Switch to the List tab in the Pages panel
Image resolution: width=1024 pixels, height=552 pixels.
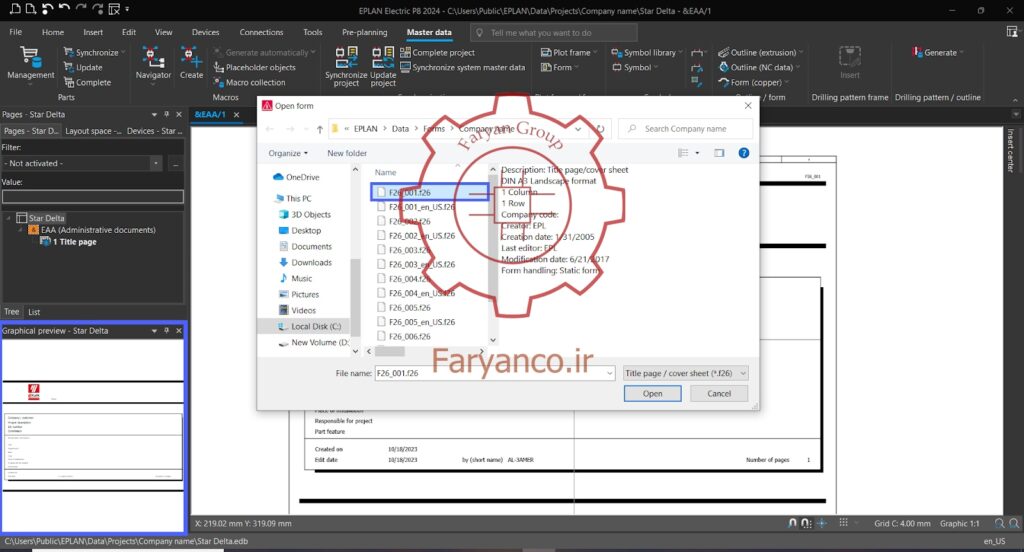[34, 312]
